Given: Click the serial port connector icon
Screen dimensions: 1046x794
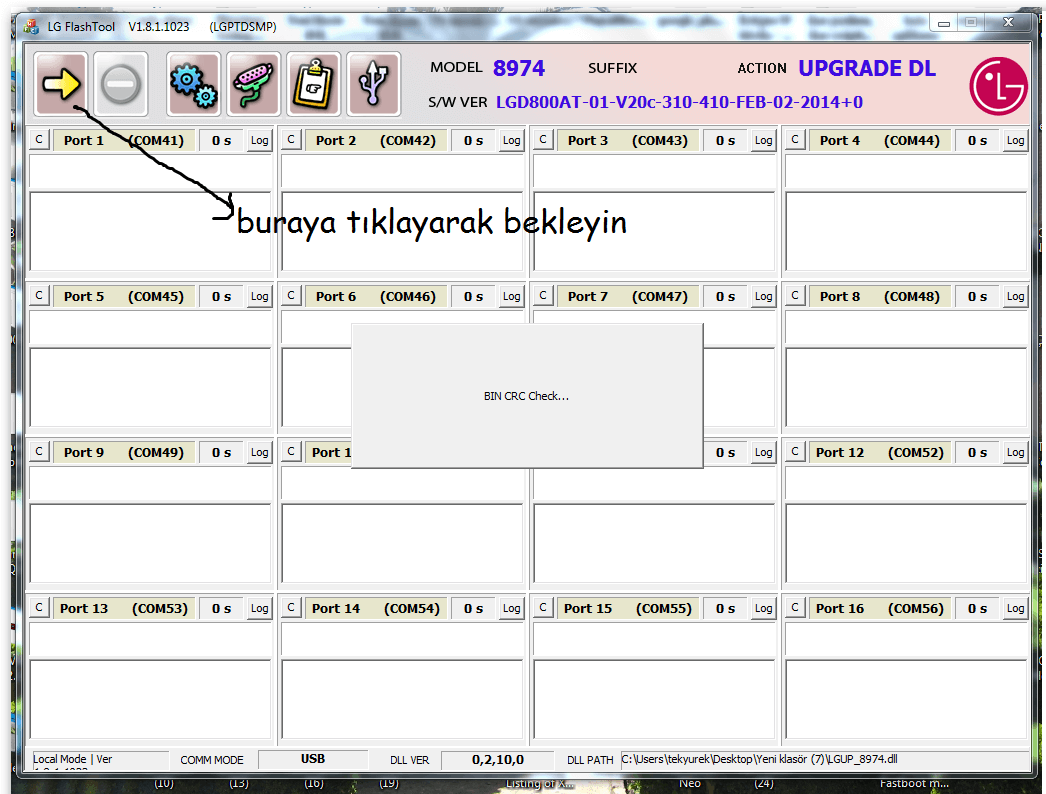Looking at the screenshot, I should click(254, 84).
